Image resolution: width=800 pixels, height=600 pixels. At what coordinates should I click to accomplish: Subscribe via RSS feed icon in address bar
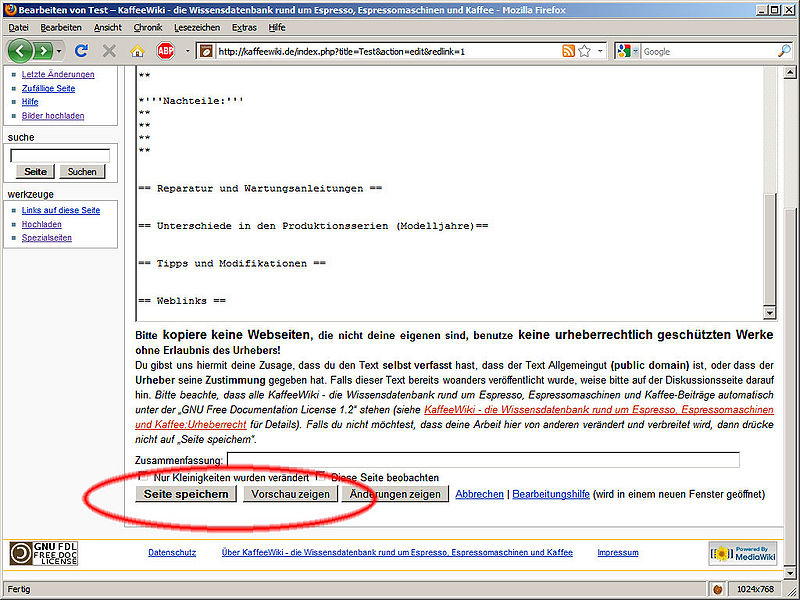(x=568, y=51)
